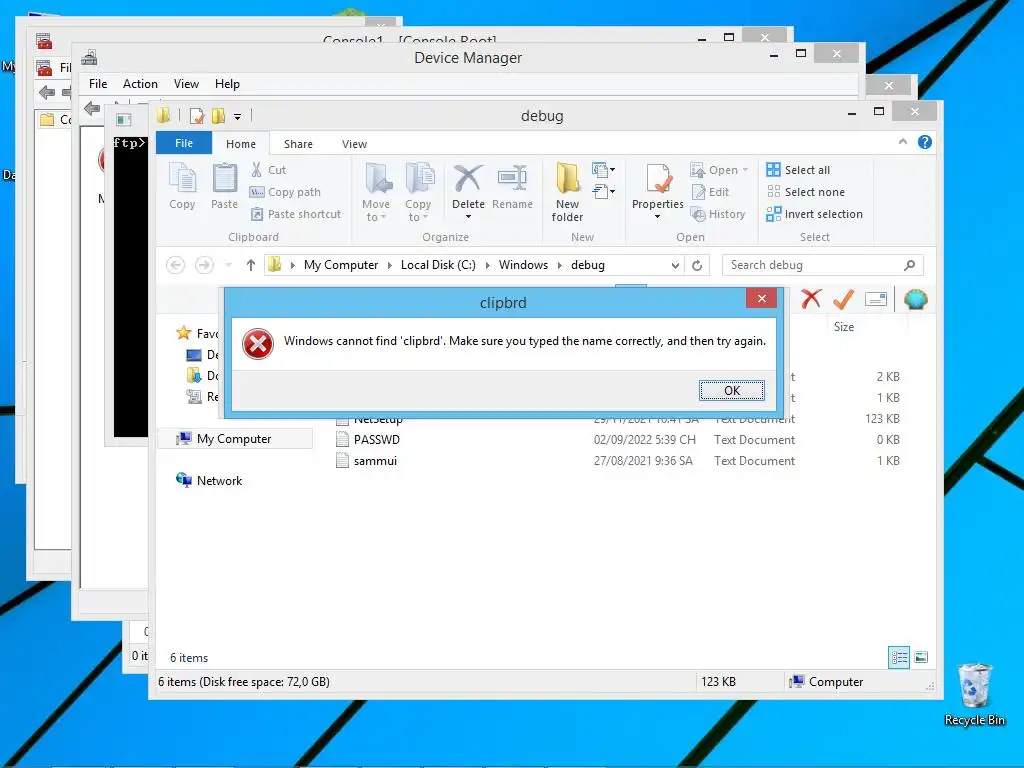Open the recent locations dropdown arrow

coord(229,265)
